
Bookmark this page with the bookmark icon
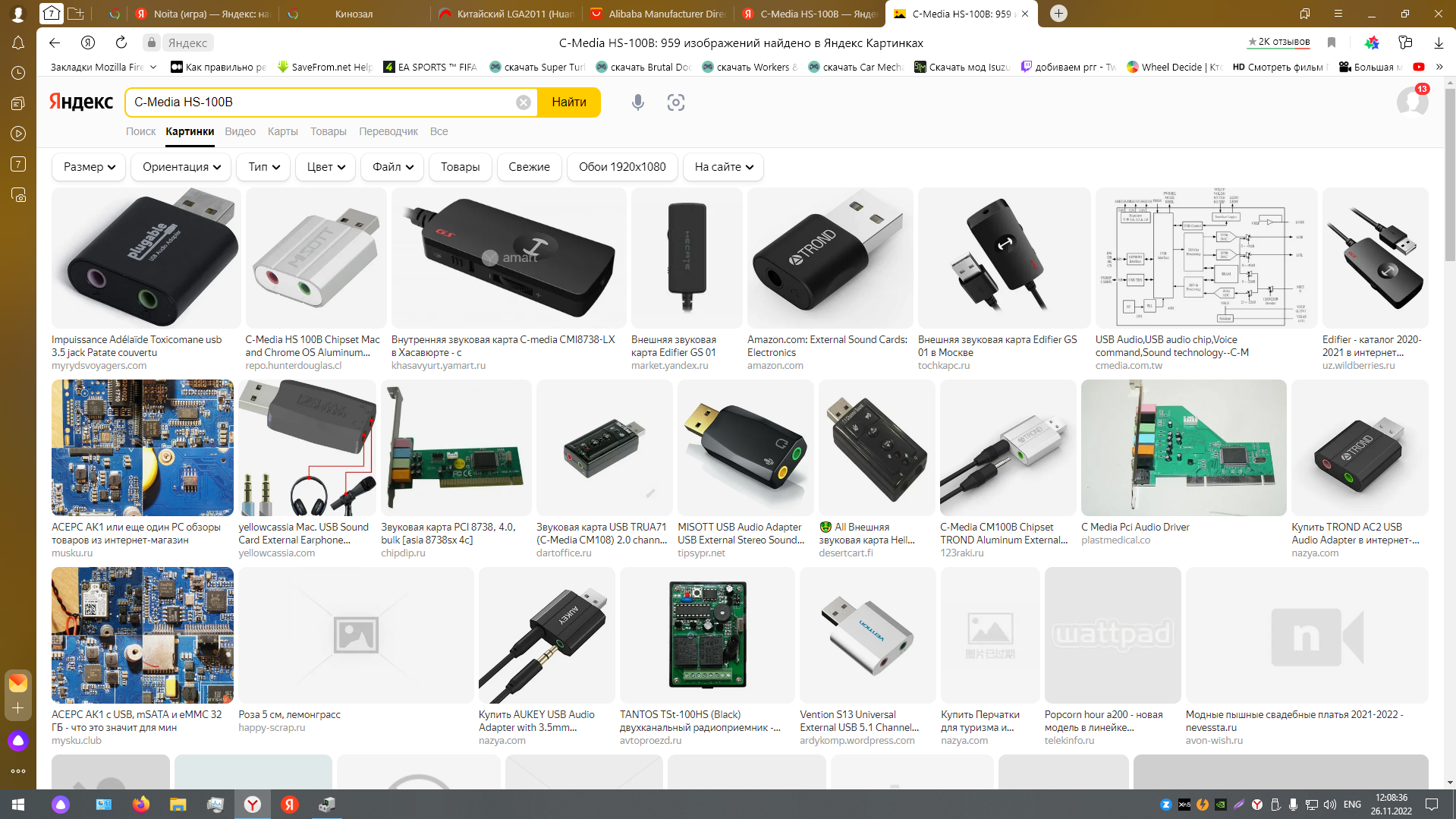pos(1332,43)
